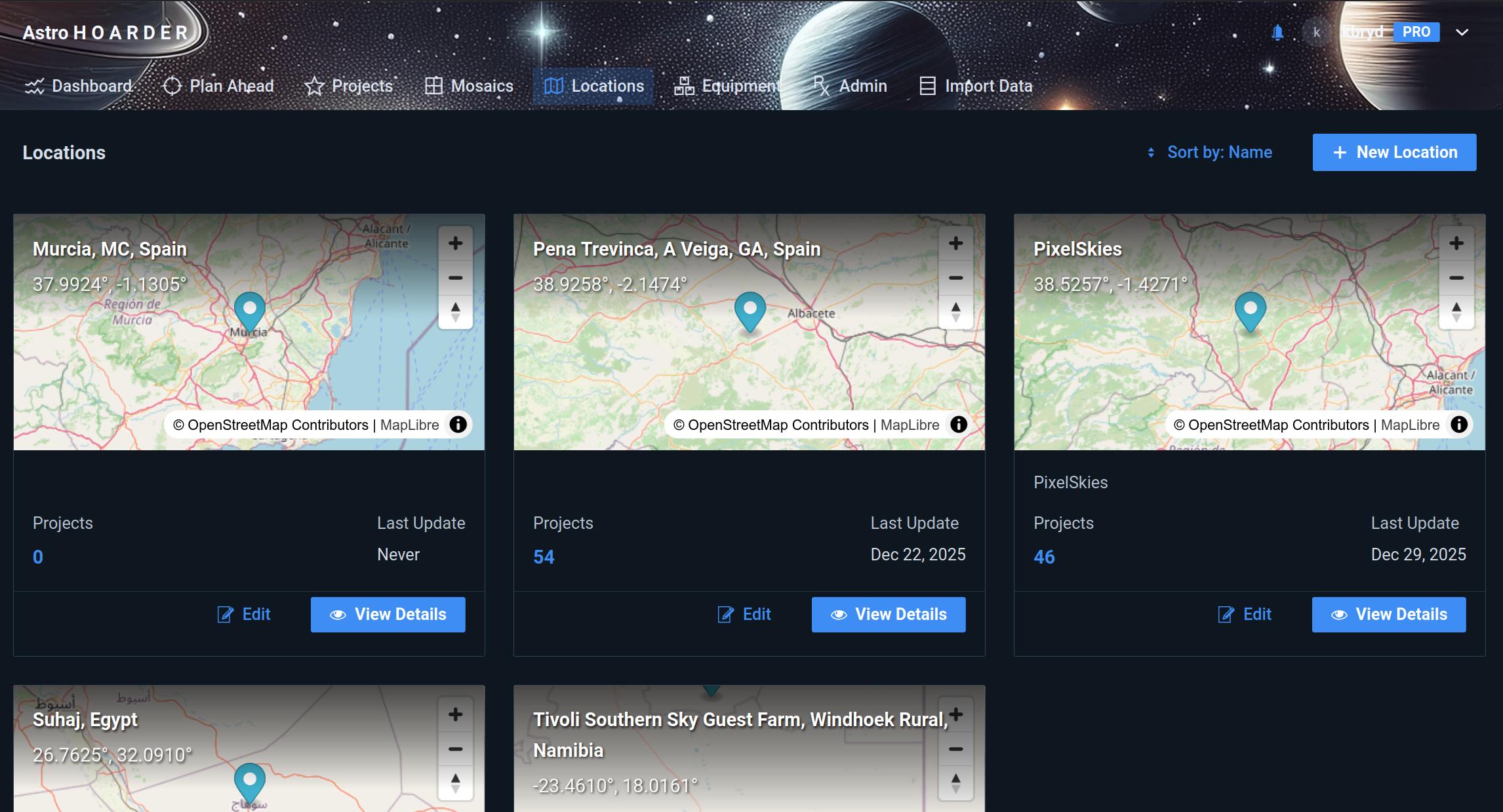
Task: View Details for Pena Trevinca location
Action: coord(889,614)
